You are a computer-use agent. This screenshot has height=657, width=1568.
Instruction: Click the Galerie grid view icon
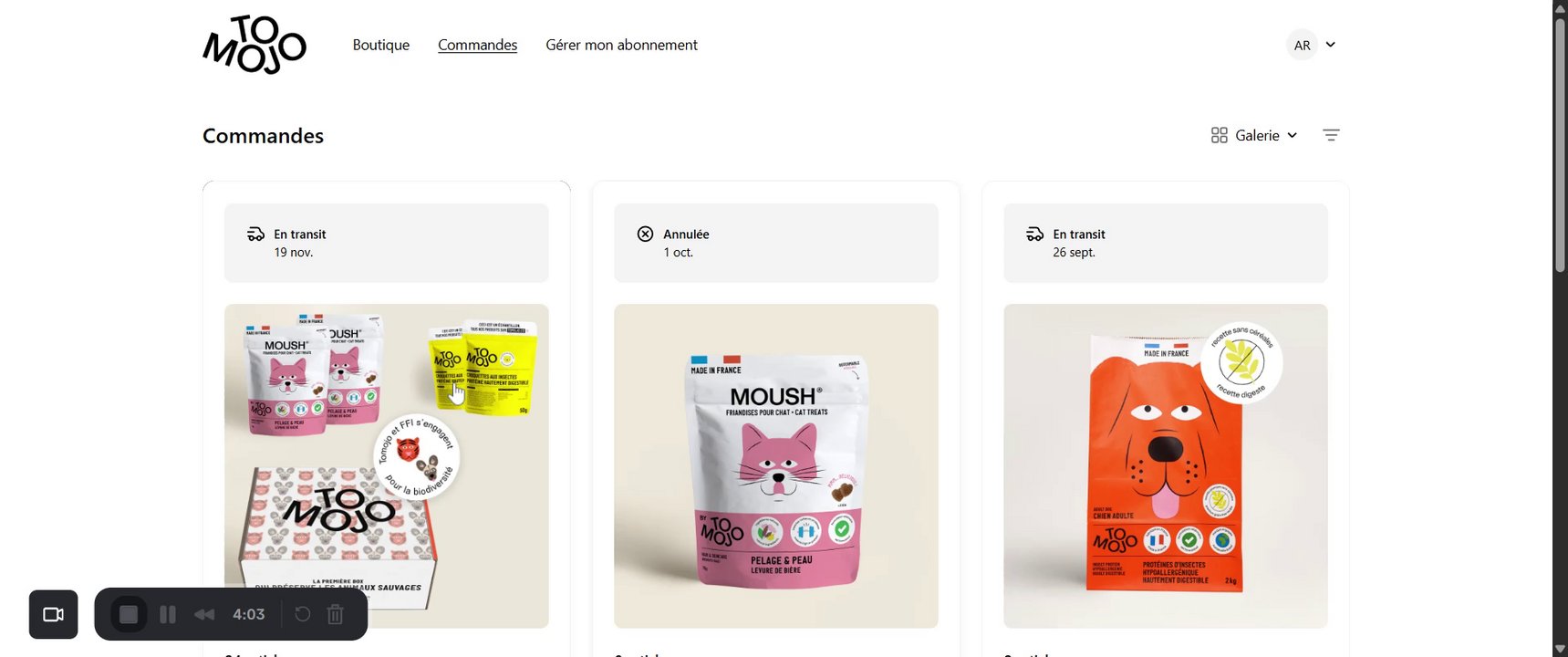[x=1219, y=135]
